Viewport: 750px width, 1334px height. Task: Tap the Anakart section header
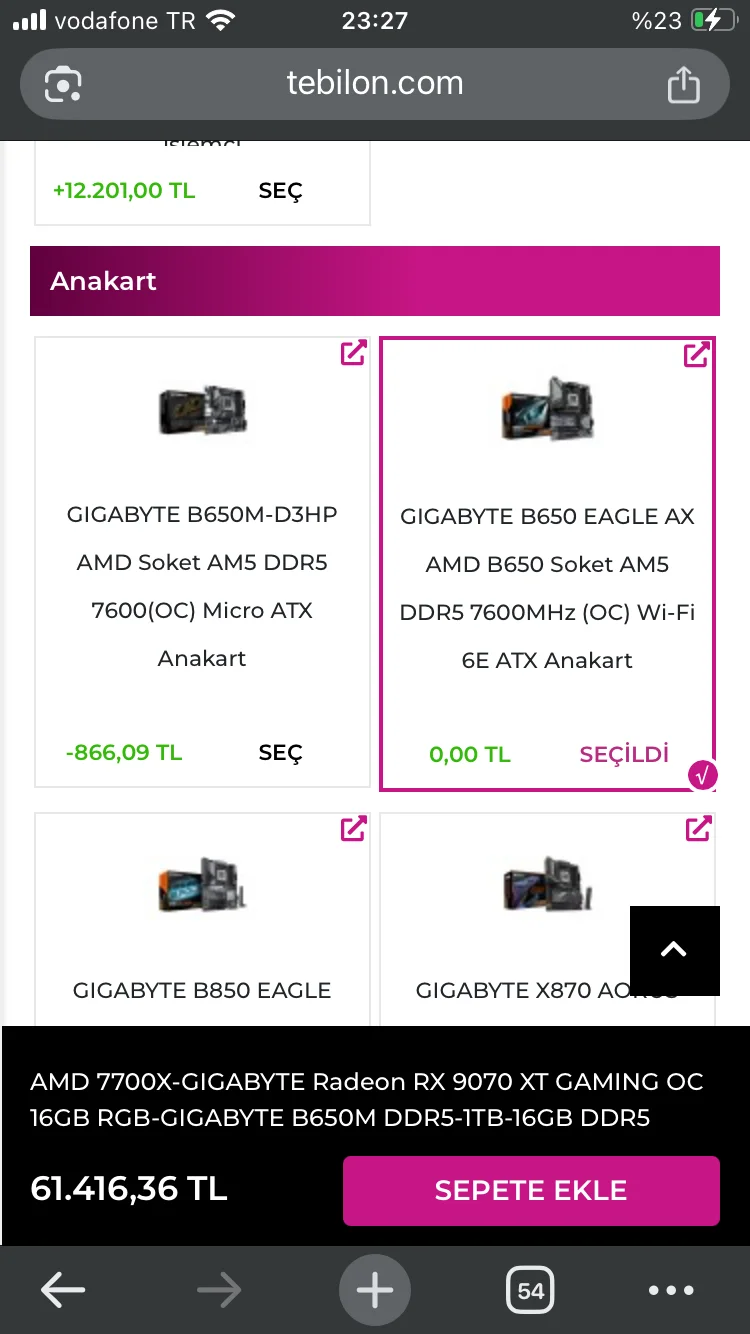375,281
